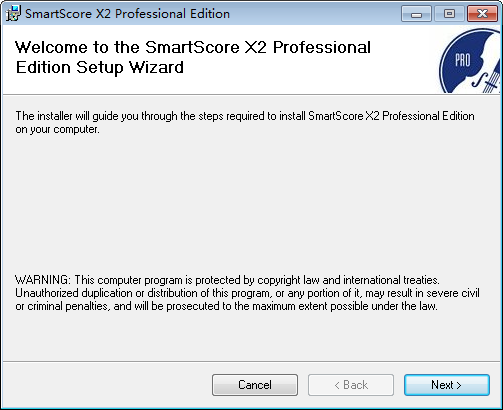
Task: Click the criminal penalties line of text
Action: pyautogui.click(x=226, y=306)
